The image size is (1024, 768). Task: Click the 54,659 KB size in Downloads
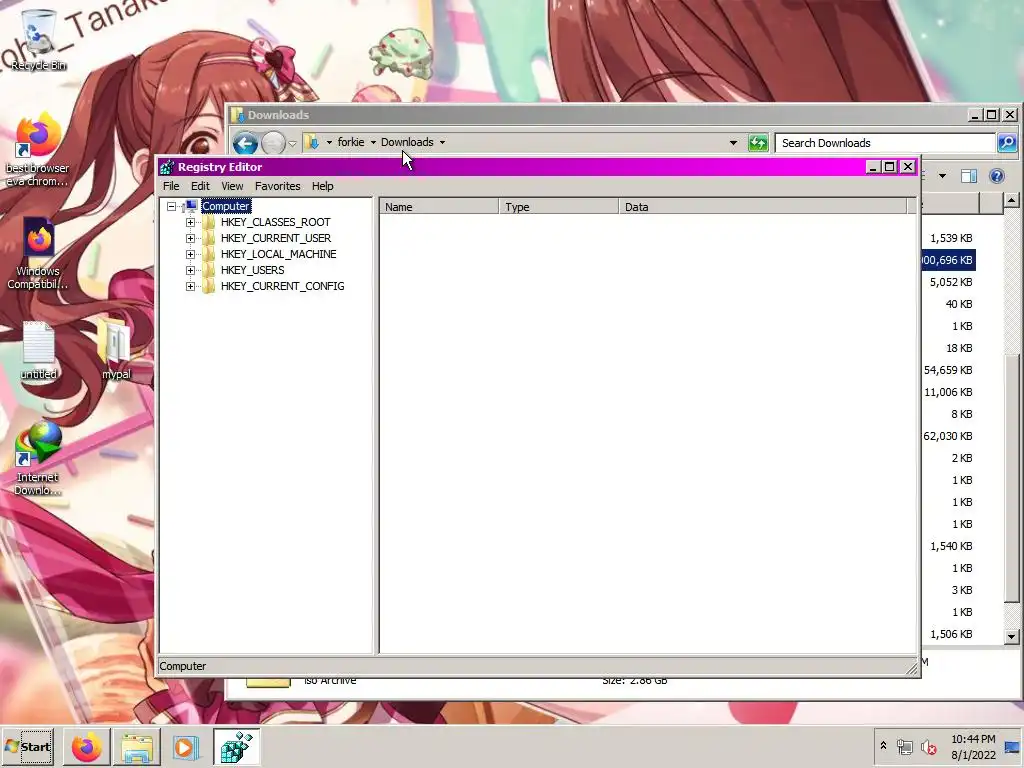(948, 370)
